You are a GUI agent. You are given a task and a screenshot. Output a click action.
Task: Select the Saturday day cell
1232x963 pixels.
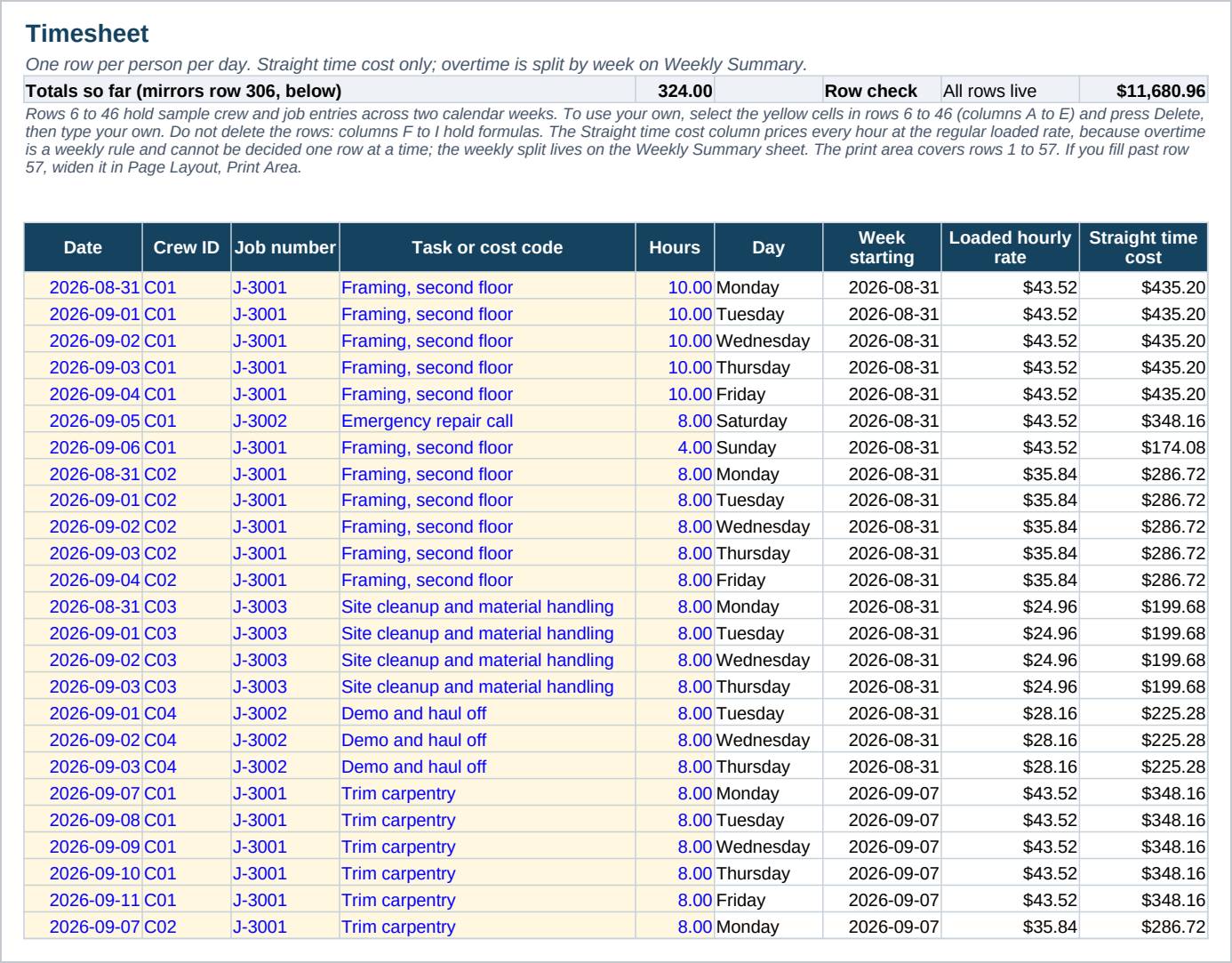click(769, 421)
